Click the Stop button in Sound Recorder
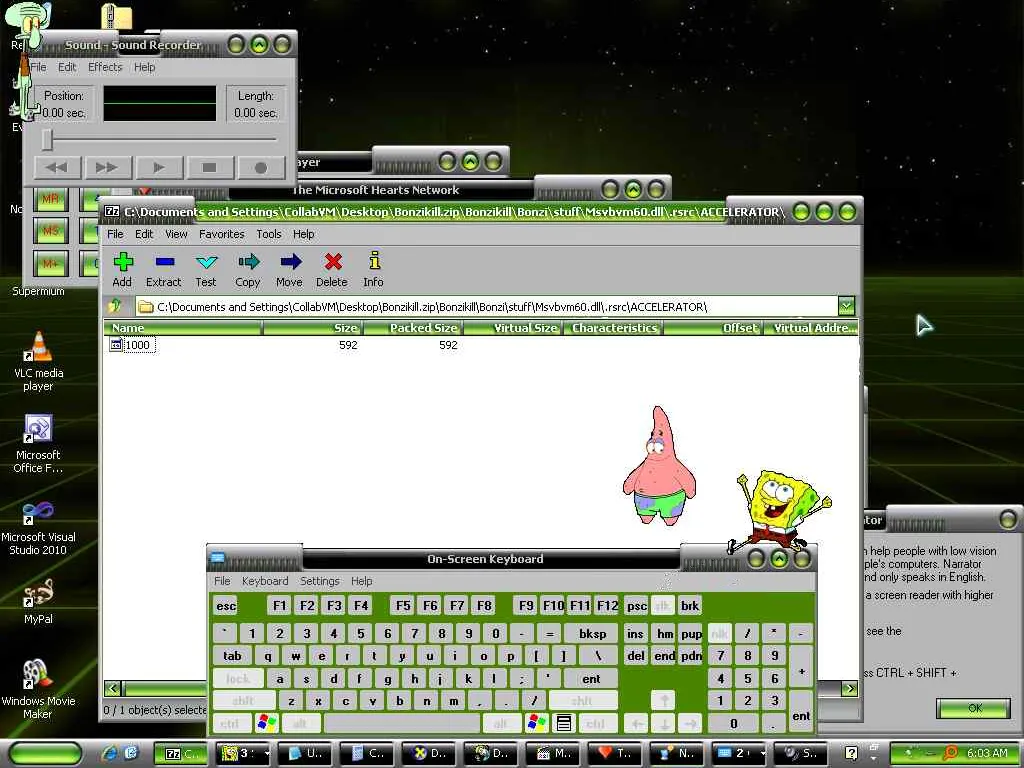This screenshot has width=1024, height=768. coord(210,168)
